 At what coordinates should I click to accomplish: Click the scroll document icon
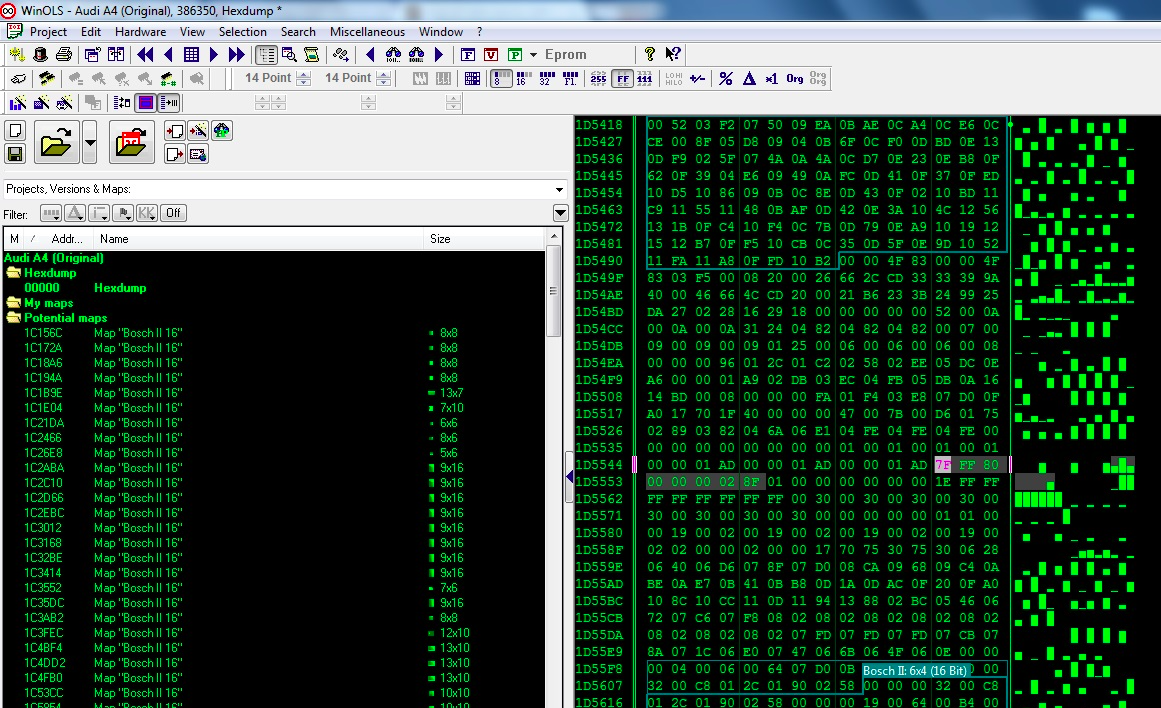click(x=312, y=54)
